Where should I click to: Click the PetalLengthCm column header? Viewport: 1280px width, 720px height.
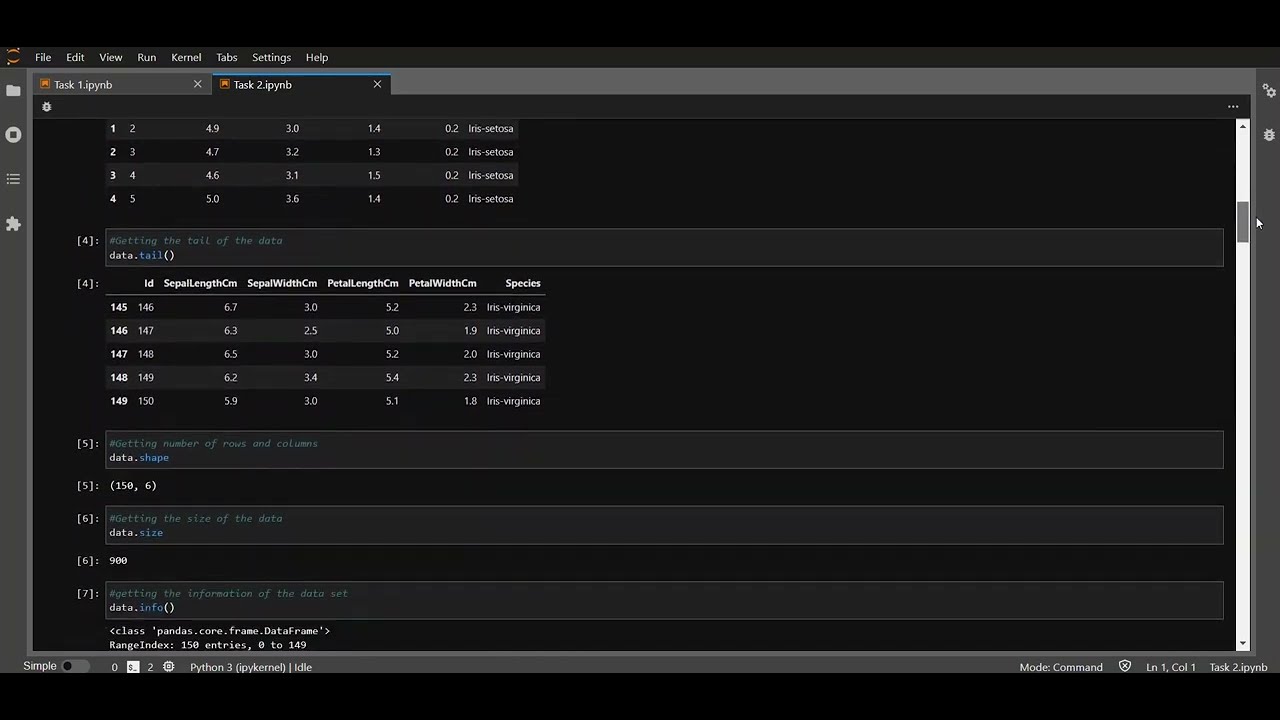[363, 284]
